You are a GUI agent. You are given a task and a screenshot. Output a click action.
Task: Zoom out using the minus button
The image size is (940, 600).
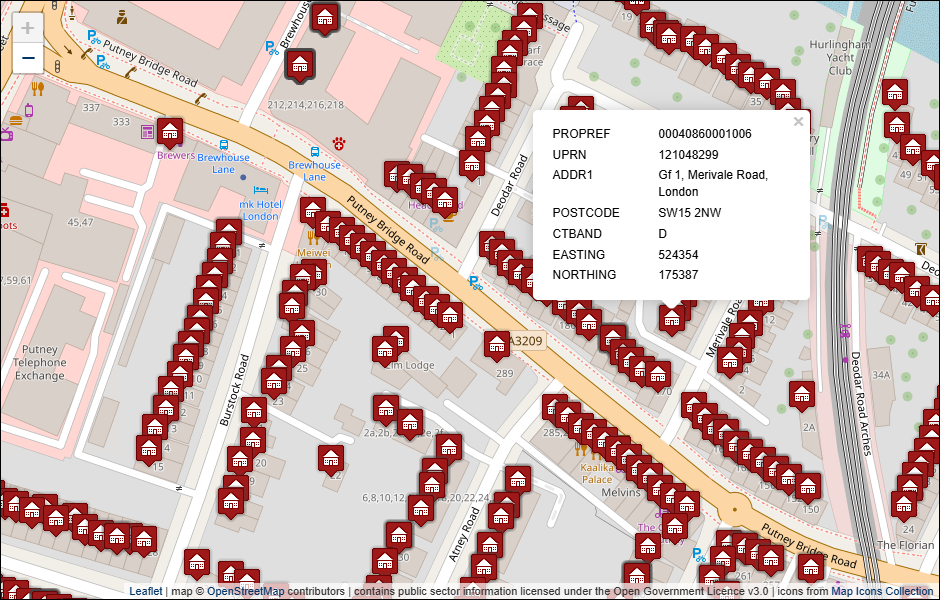tap(28, 58)
